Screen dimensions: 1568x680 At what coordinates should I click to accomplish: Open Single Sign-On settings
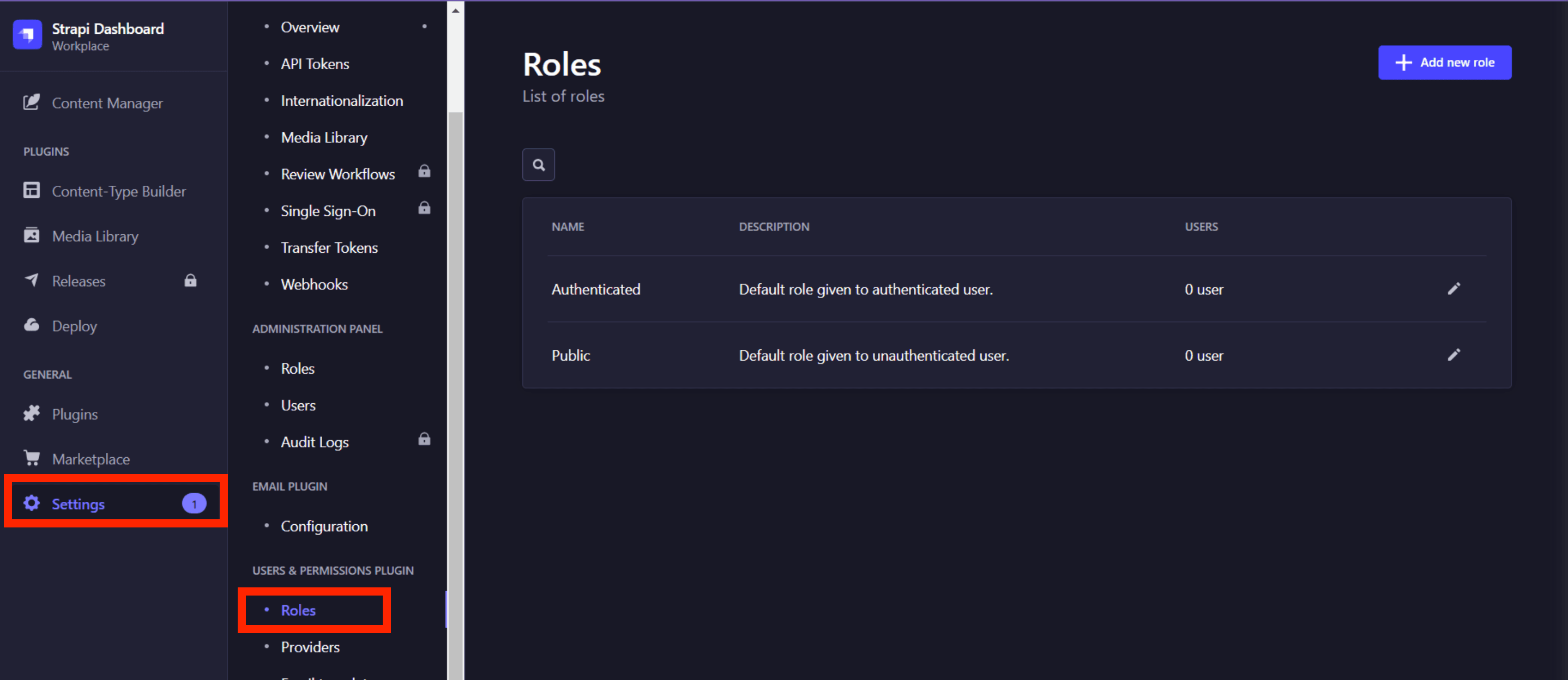coord(328,211)
